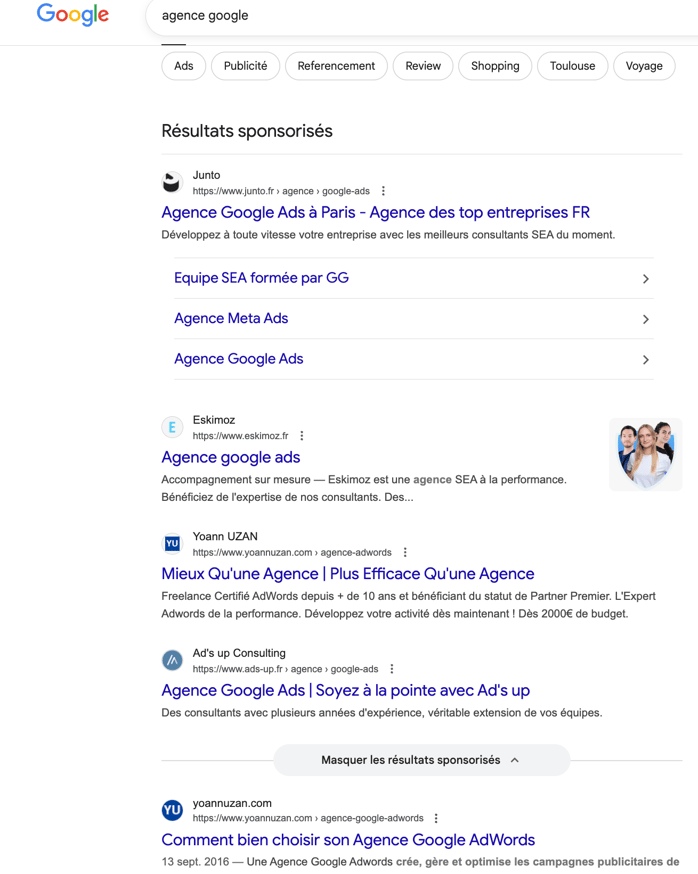
Task: Open 'Mieux Qu'une Agence' ad link
Action: (x=347, y=574)
